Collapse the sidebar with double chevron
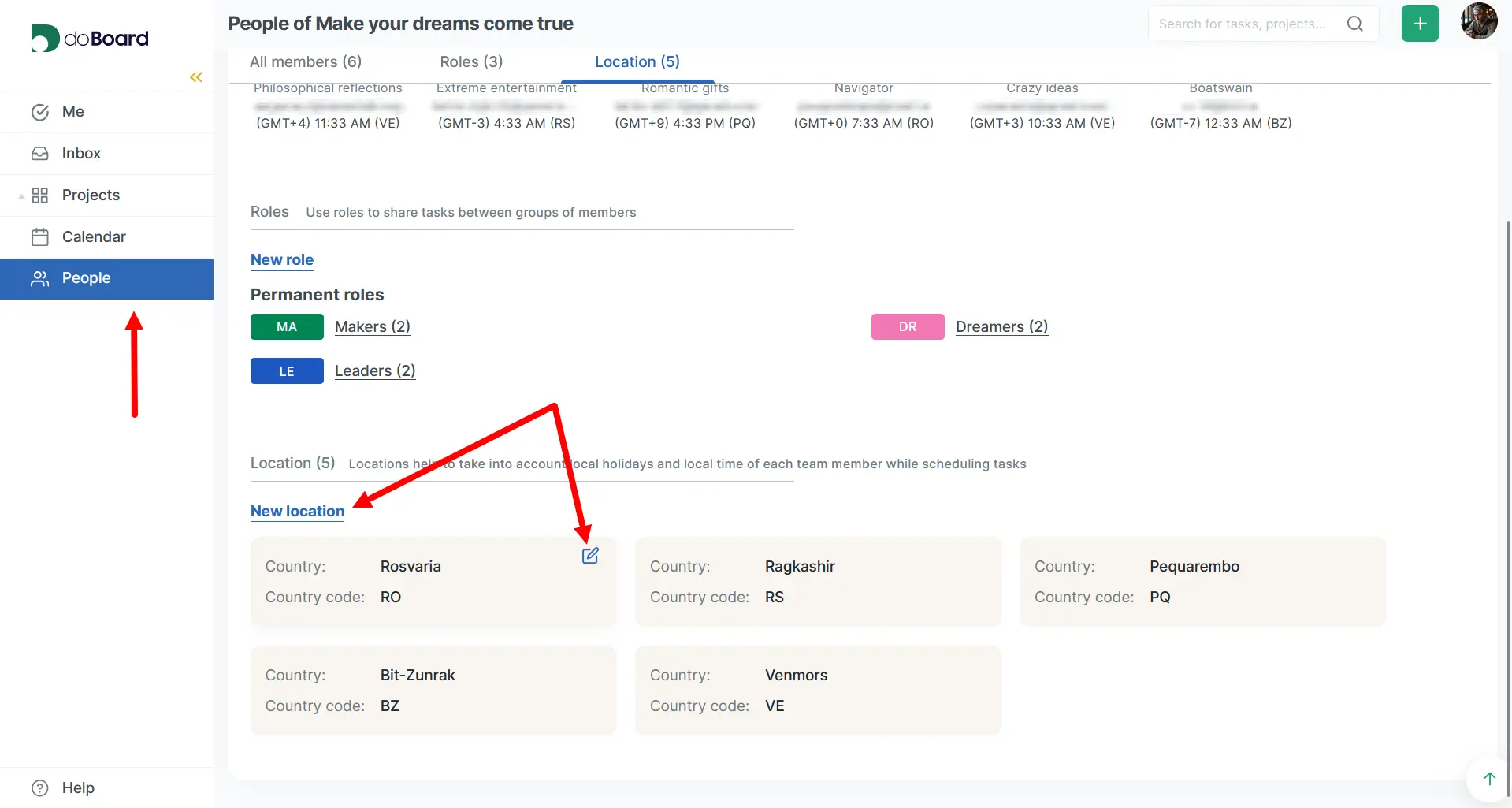This screenshot has height=808, width=1512. 196,77
